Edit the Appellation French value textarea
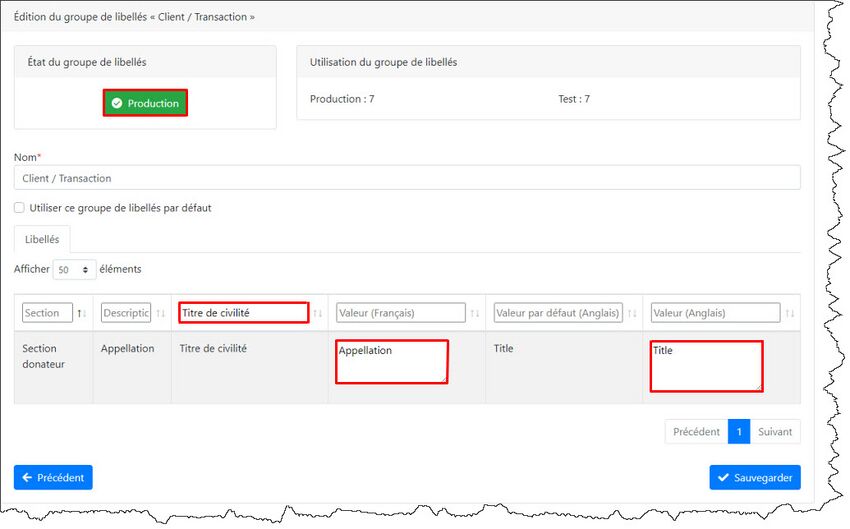The width and height of the screenshot is (850, 529). point(391,361)
